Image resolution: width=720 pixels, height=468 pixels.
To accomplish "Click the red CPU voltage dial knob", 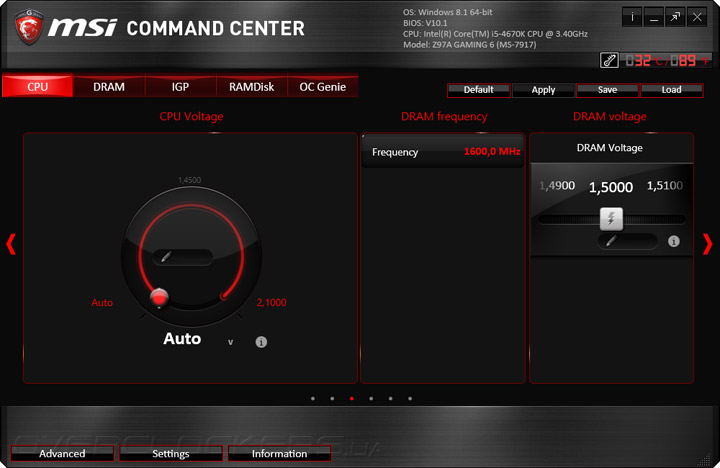I will (x=159, y=298).
